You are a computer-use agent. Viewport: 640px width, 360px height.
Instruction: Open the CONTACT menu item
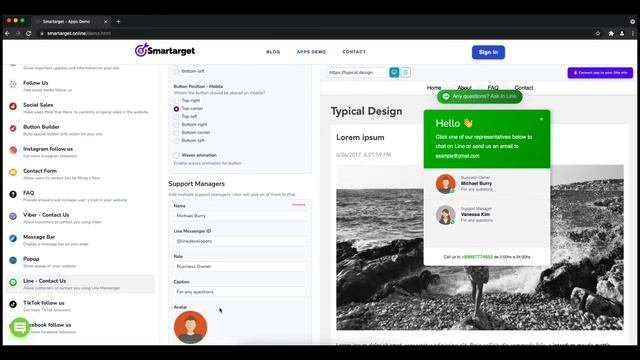354,52
